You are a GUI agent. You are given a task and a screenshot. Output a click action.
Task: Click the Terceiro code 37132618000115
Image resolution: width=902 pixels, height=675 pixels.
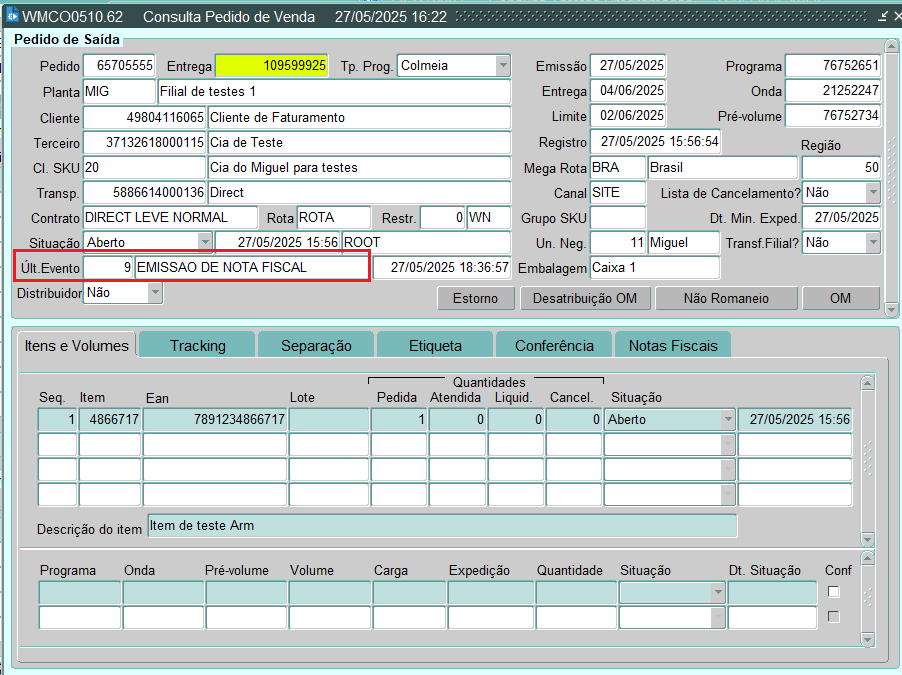pos(144,142)
